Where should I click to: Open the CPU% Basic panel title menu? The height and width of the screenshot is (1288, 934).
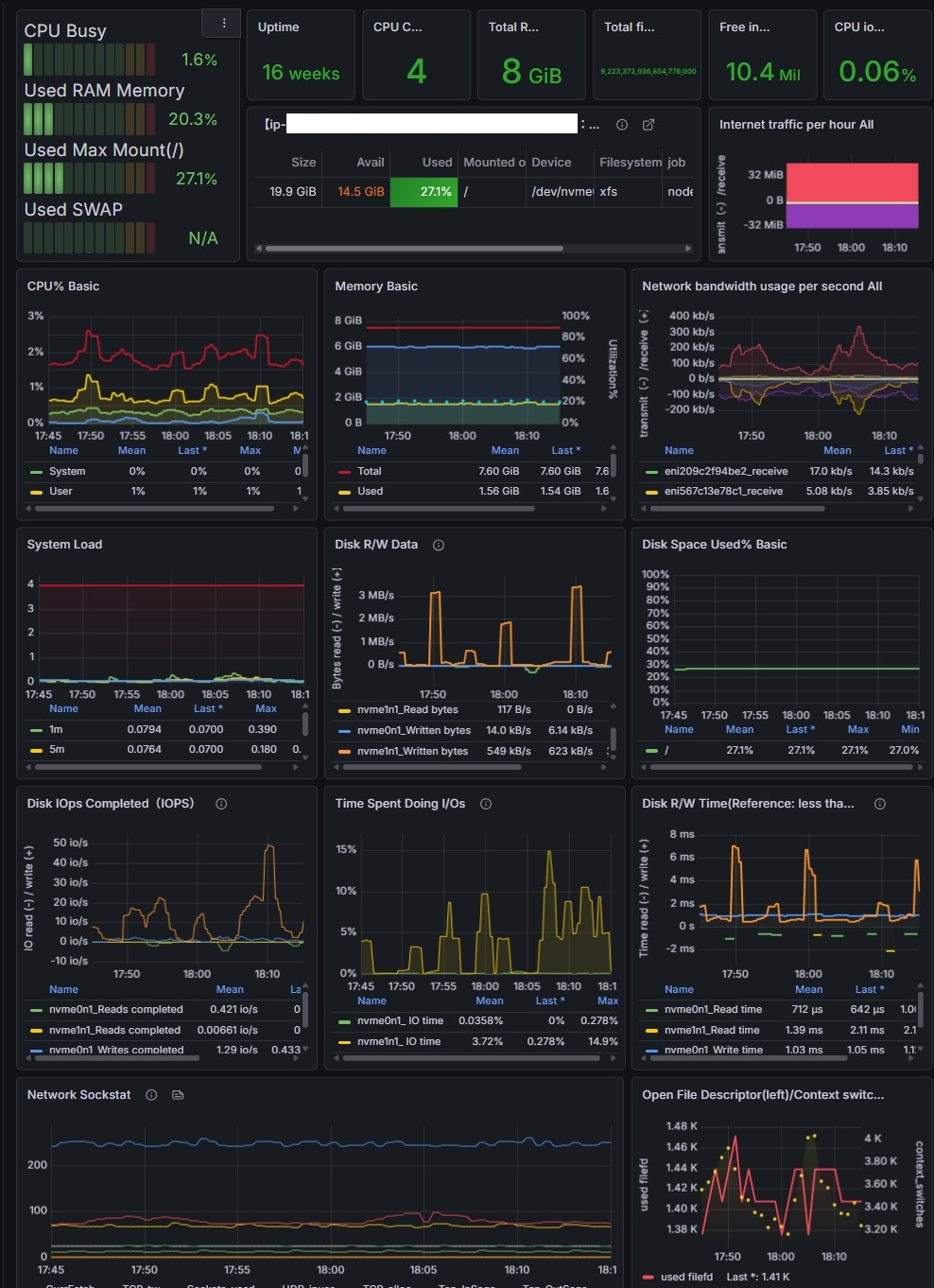click(63, 287)
